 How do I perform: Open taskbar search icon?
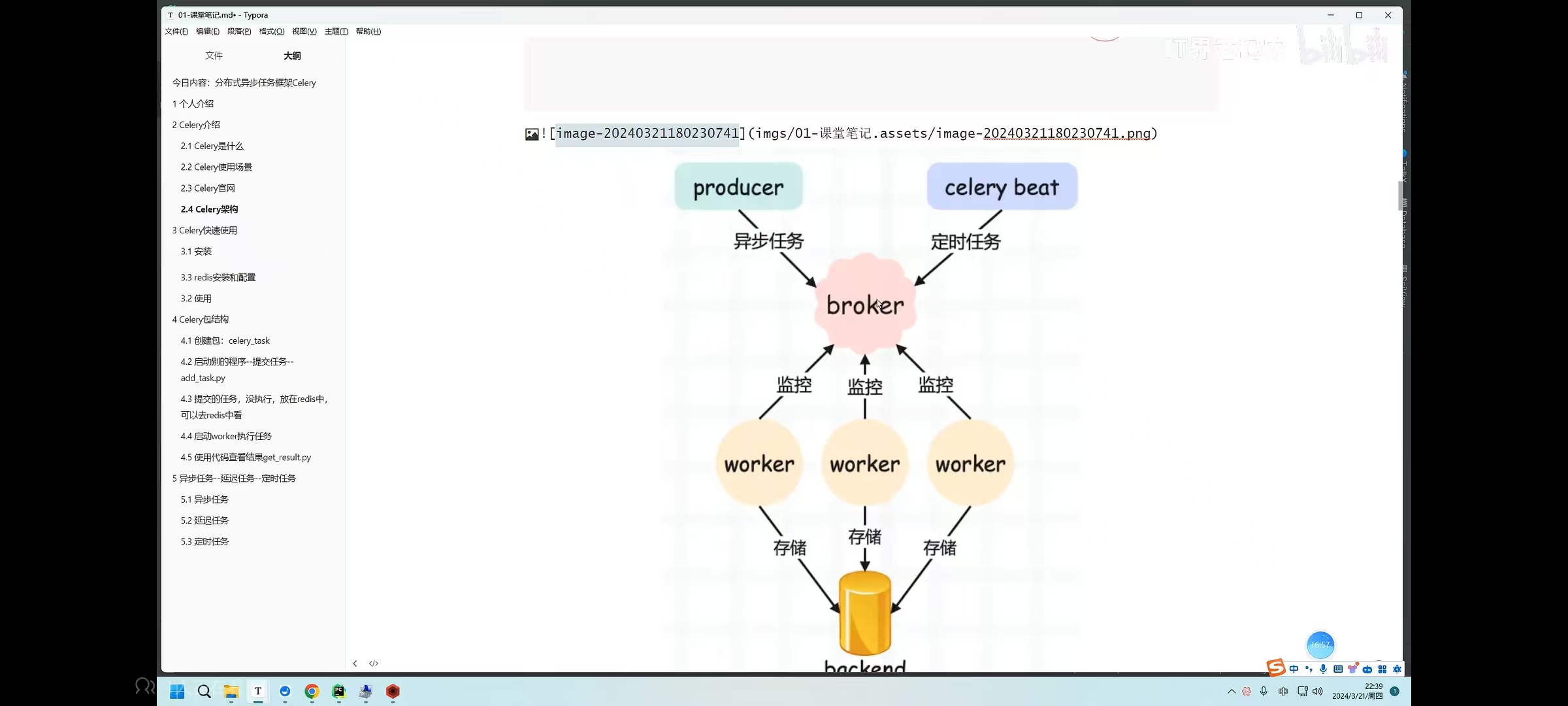click(204, 692)
